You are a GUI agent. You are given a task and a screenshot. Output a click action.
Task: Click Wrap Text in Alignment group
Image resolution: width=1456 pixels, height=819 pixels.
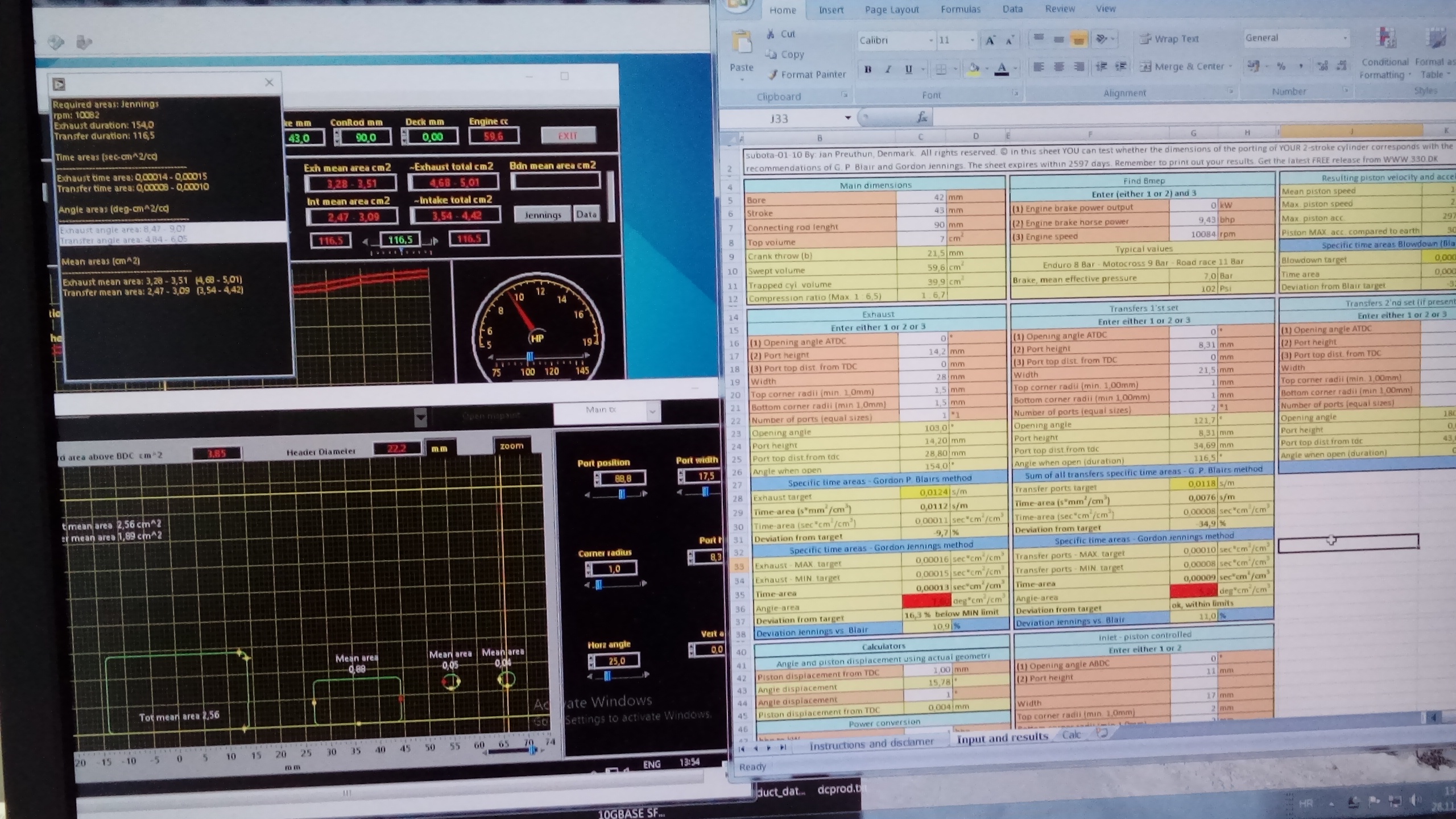[x=1169, y=39]
